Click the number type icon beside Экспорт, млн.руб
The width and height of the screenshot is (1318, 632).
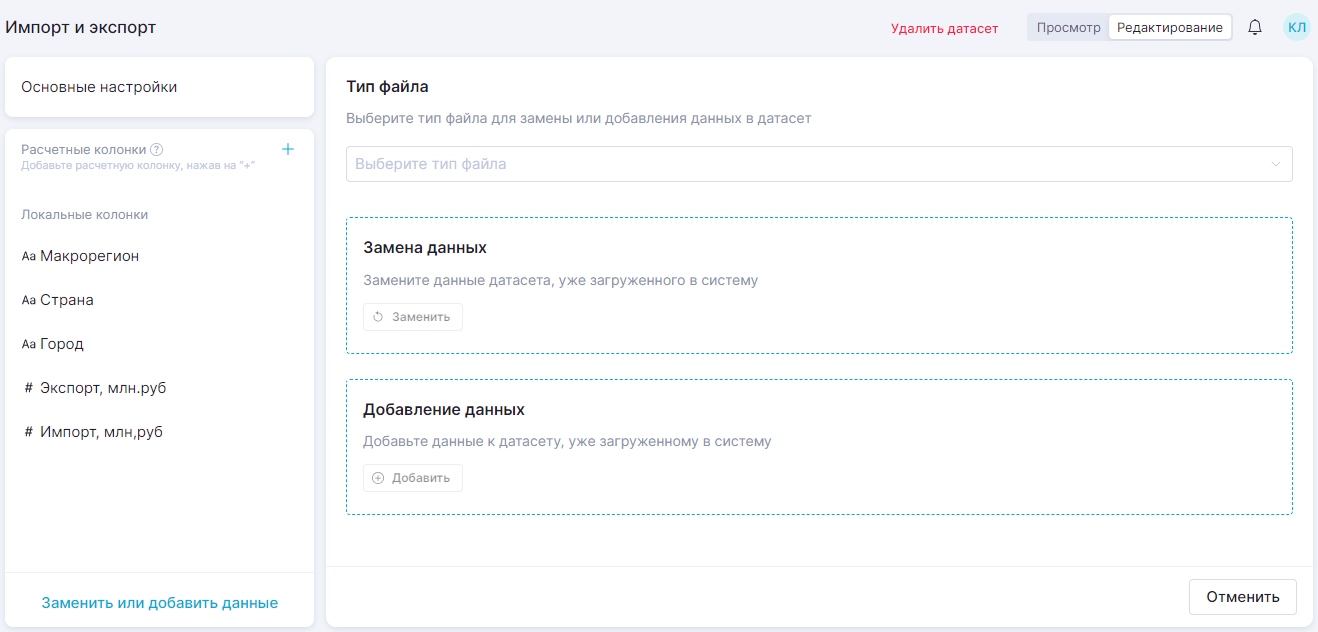click(x=28, y=388)
